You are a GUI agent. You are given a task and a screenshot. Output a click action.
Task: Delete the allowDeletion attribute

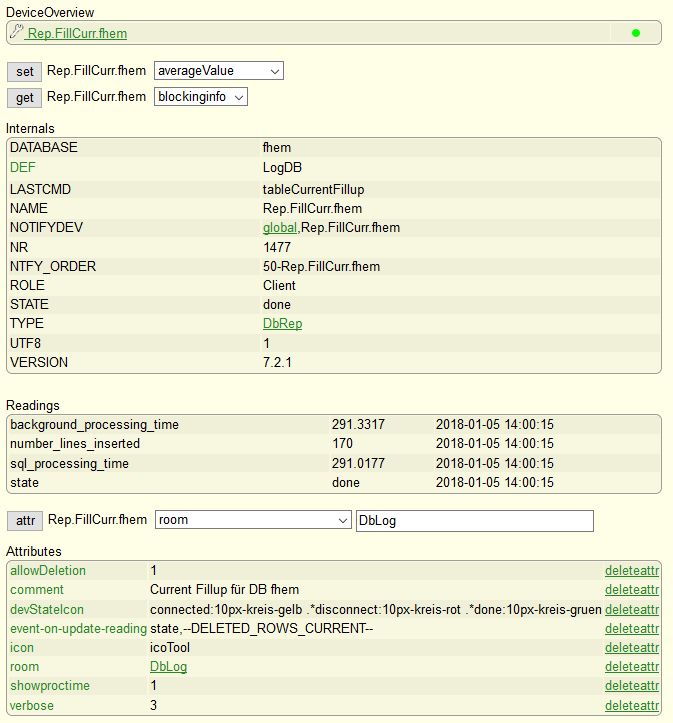point(632,571)
